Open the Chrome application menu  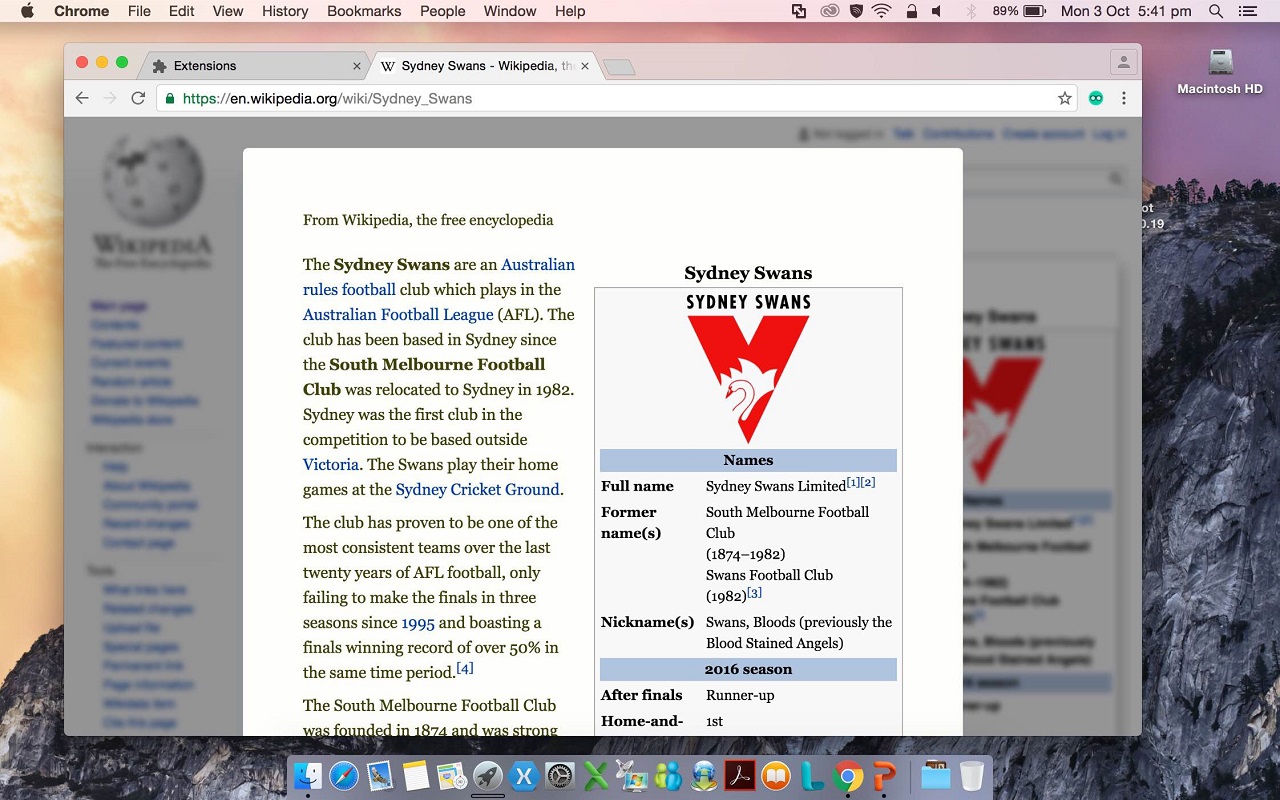pos(82,11)
